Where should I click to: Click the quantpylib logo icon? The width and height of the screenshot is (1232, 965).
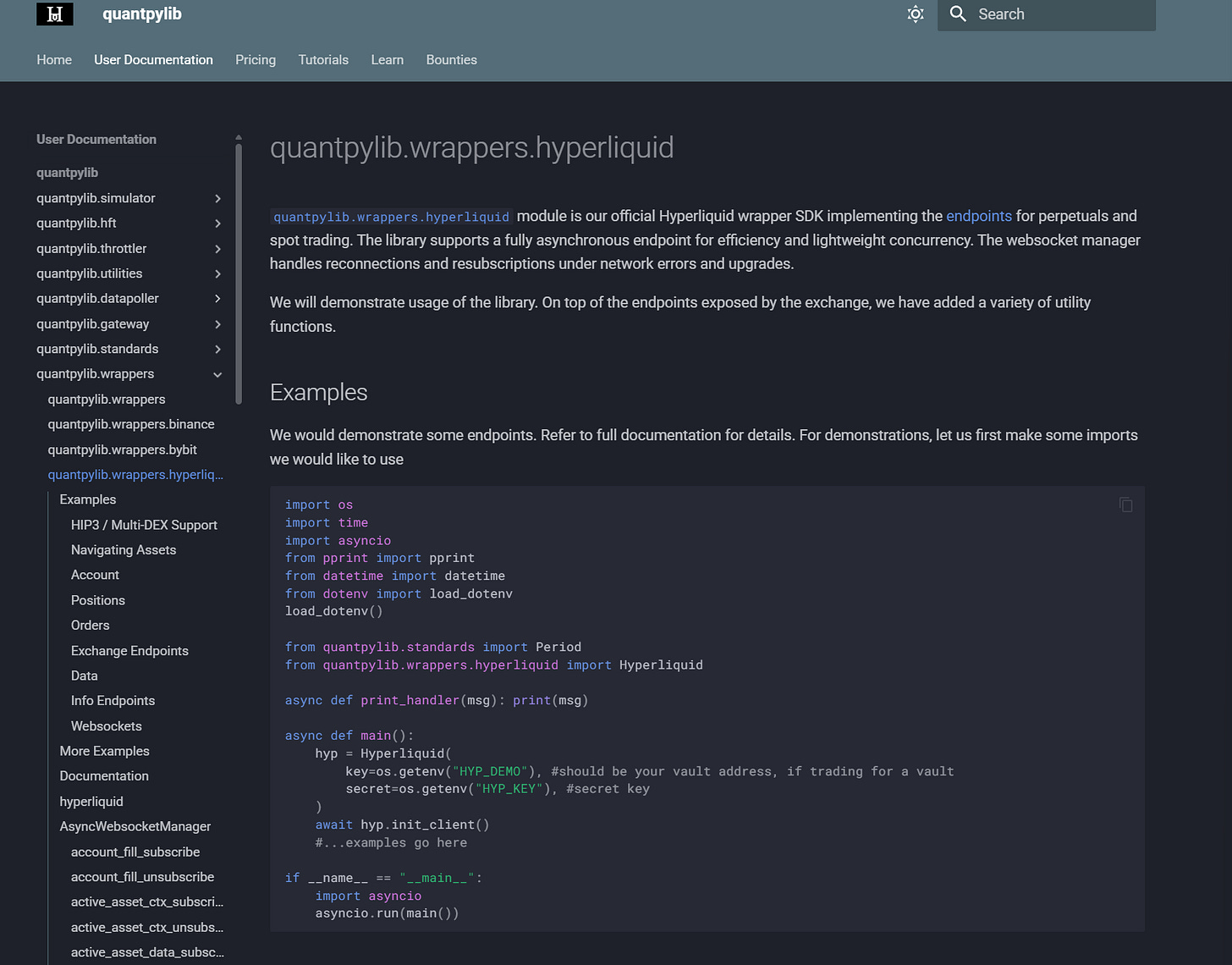click(55, 14)
